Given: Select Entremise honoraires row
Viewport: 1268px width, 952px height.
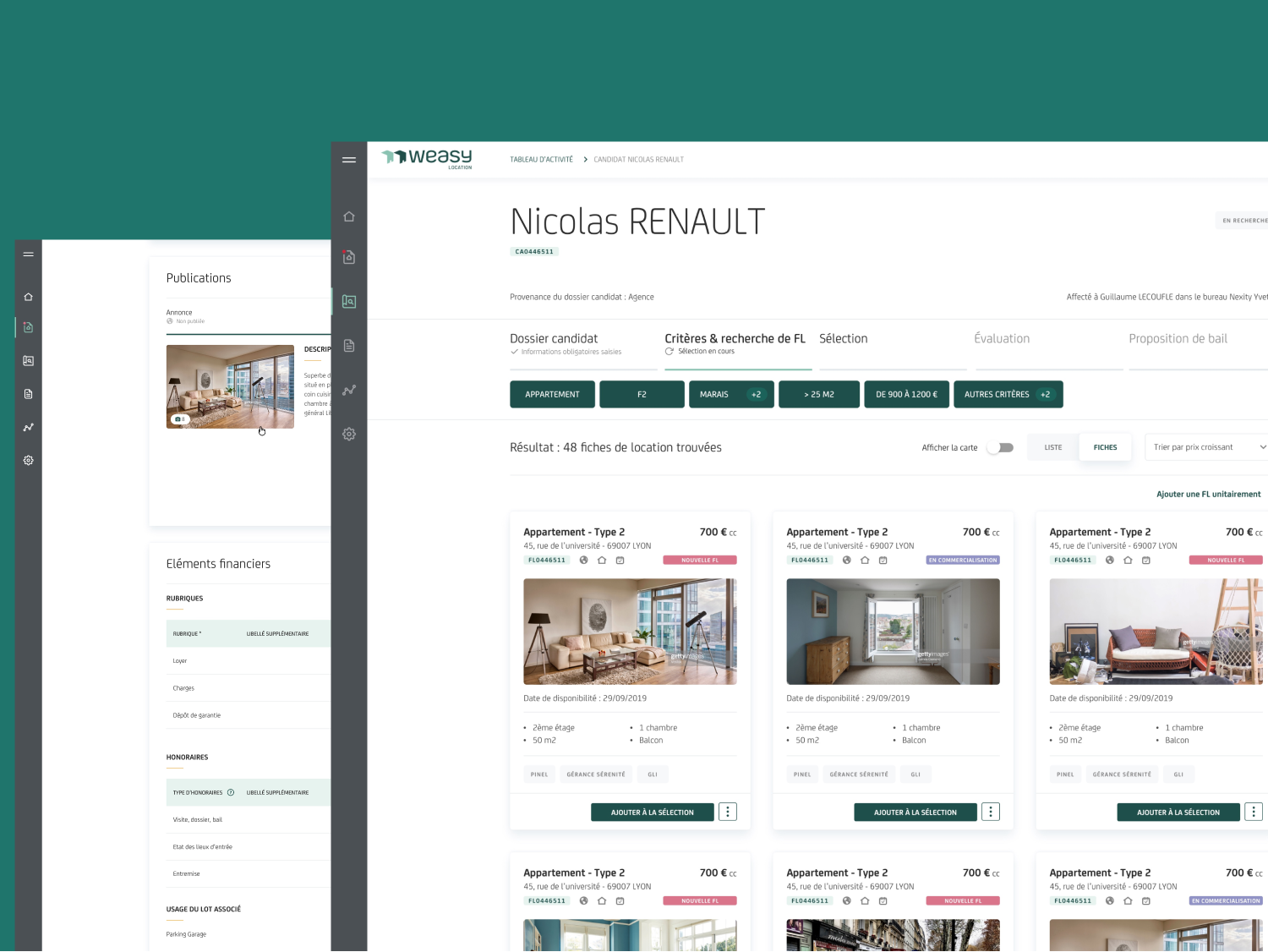Looking at the screenshot, I should pos(249,873).
